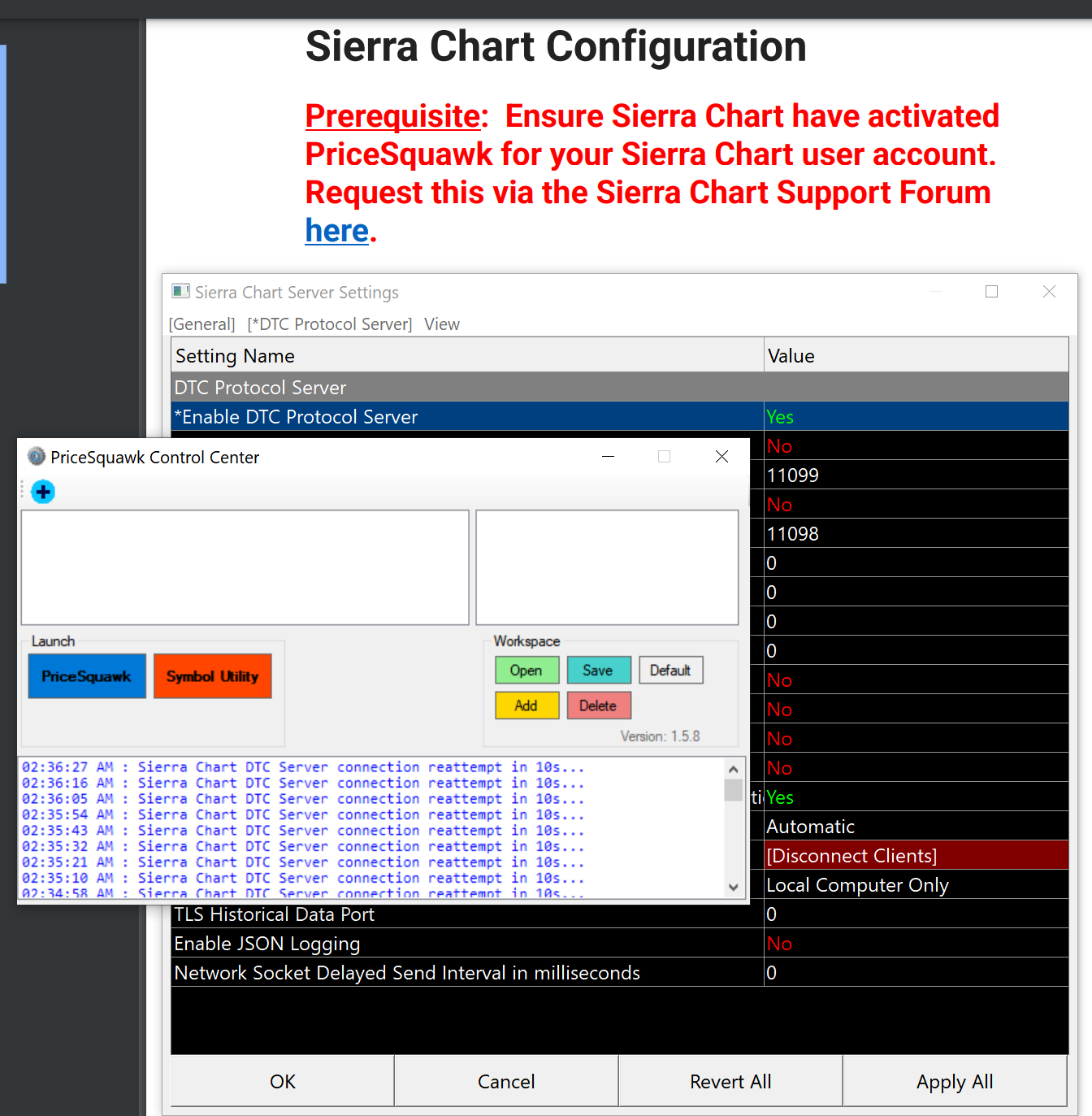Image resolution: width=1092 pixels, height=1116 pixels.
Task: Click the Apply All button
Action: [955, 1081]
